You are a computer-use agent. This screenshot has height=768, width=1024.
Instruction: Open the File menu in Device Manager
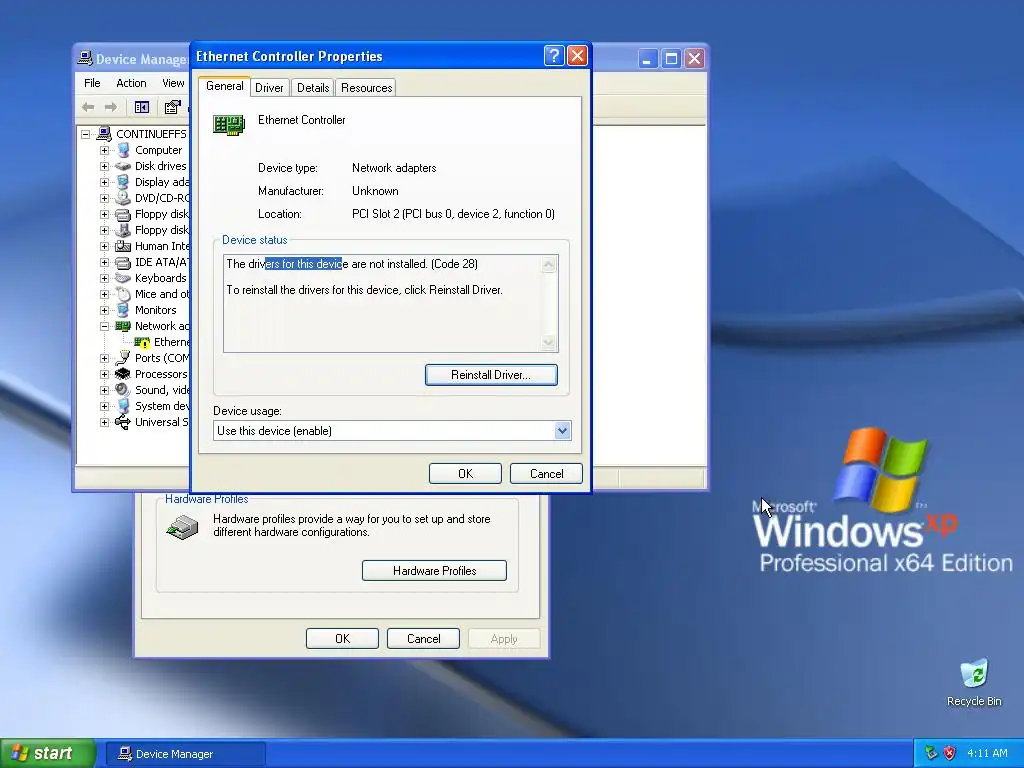pyautogui.click(x=92, y=83)
